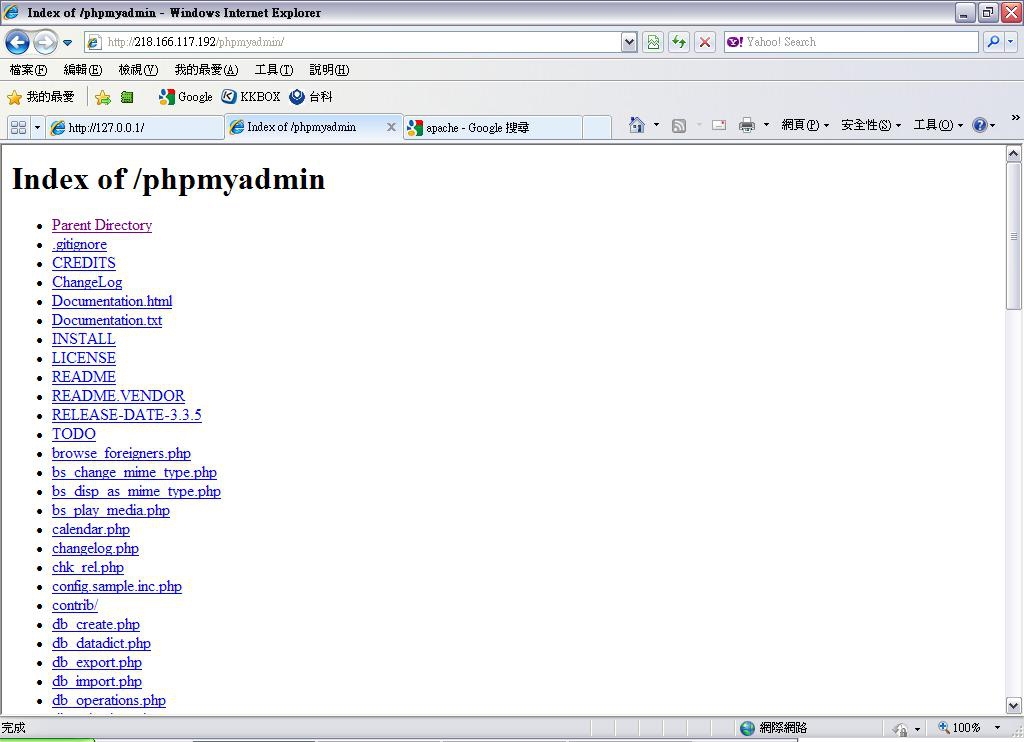
Task: Open the 網頁(P) command bar menu
Action: pos(805,125)
